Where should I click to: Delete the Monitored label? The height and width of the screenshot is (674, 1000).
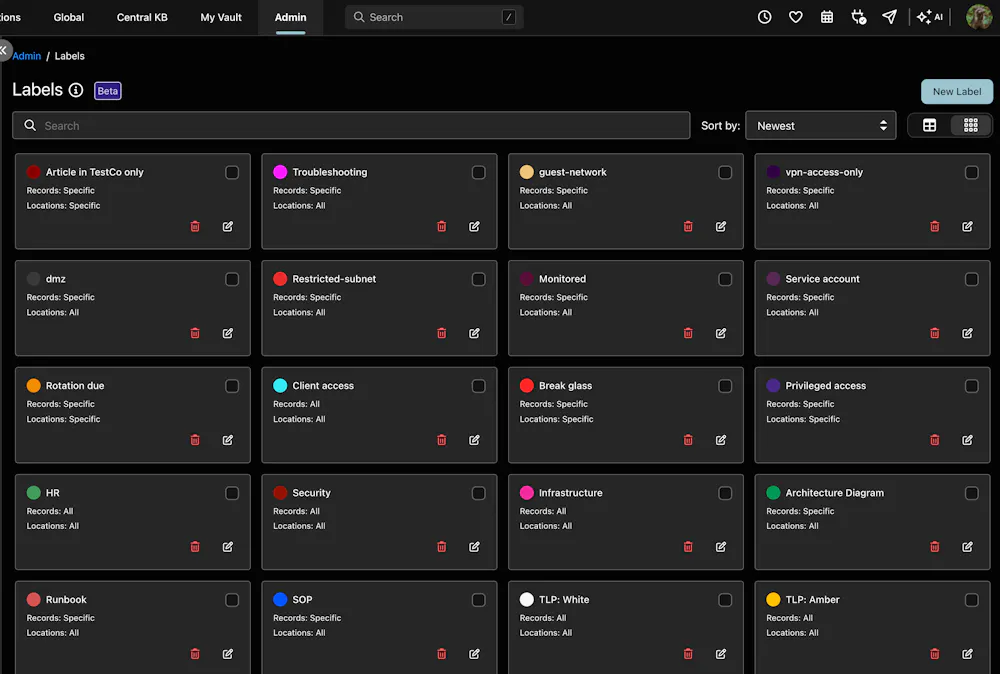pyautogui.click(x=688, y=333)
